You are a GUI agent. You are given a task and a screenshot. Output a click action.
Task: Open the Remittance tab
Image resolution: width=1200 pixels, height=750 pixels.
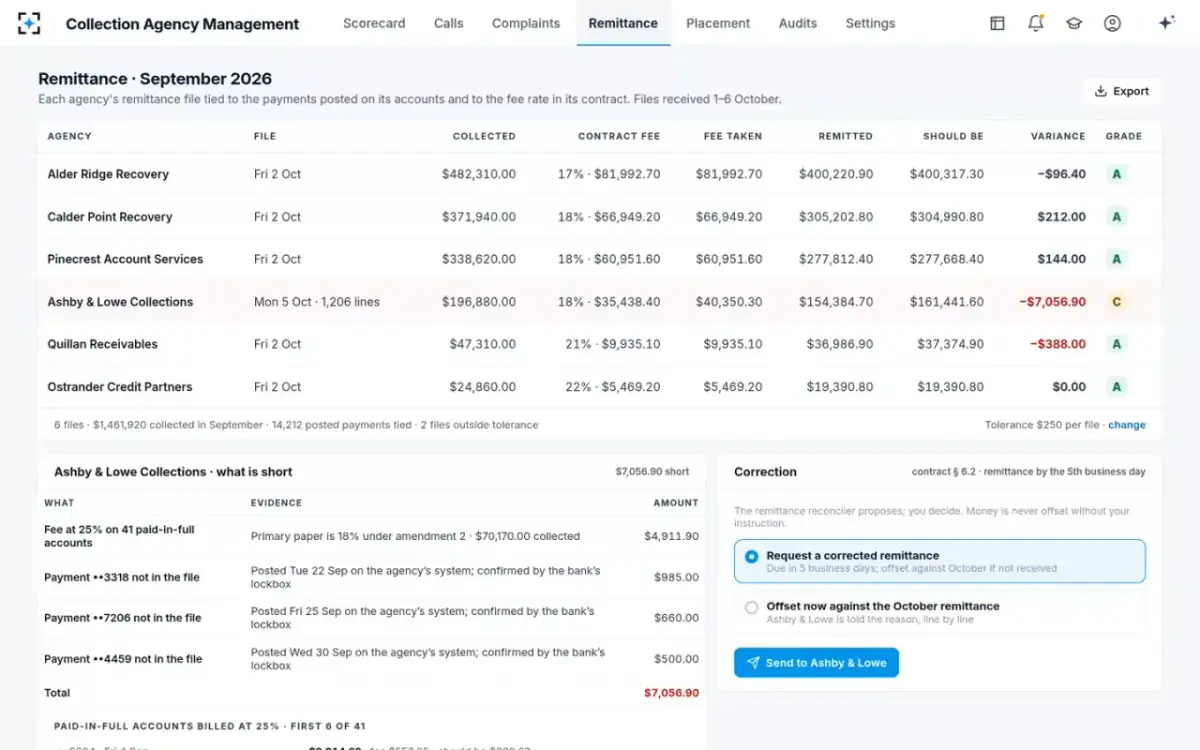click(623, 23)
